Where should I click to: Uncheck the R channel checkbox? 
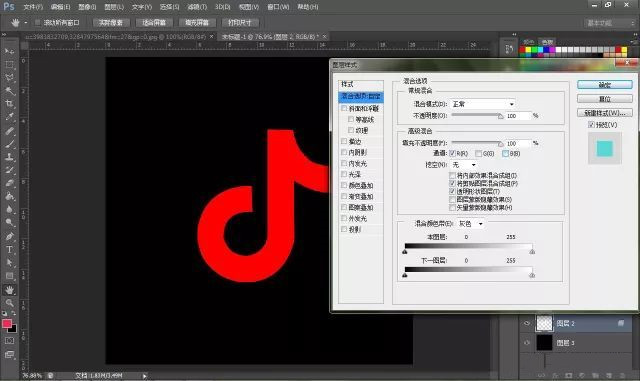[452, 154]
